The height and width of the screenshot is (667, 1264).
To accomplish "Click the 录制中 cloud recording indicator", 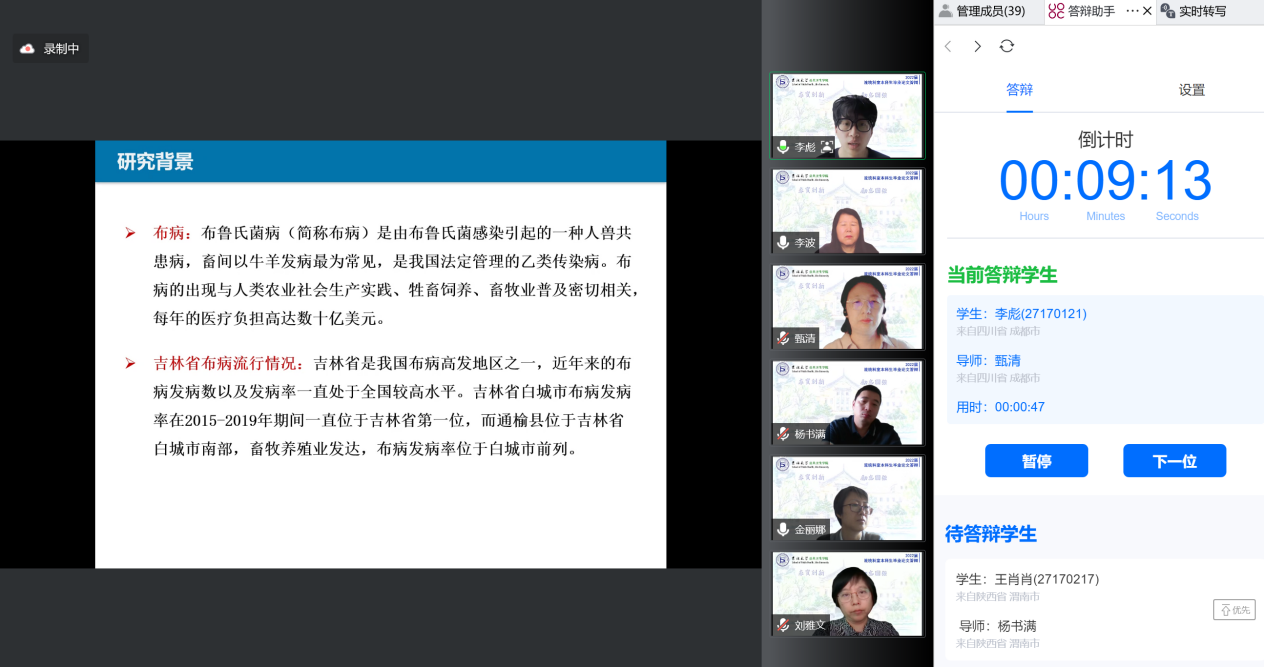I will pos(51,48).
